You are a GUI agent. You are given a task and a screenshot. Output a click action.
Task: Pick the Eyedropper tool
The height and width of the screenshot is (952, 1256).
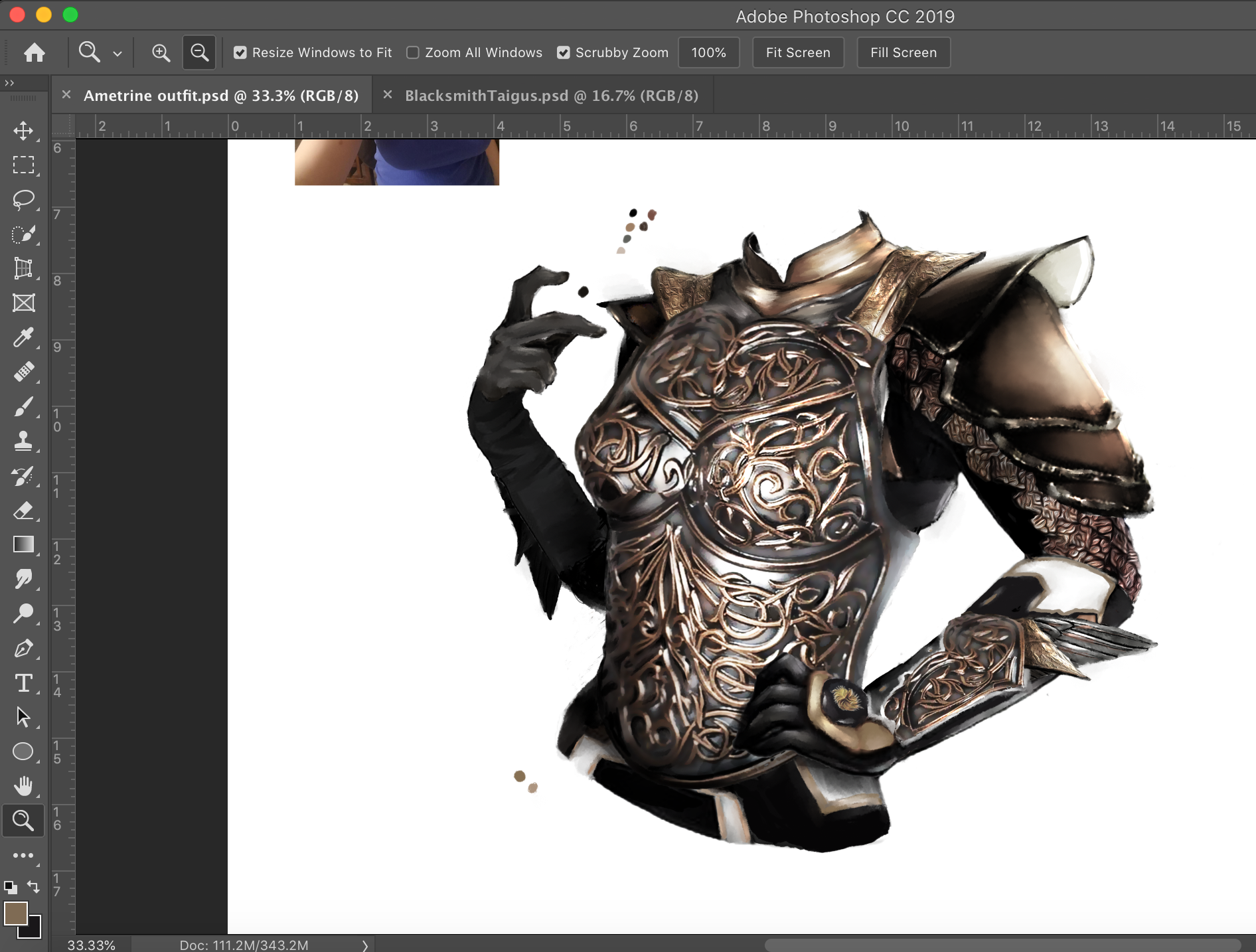(x=24, y=337)
